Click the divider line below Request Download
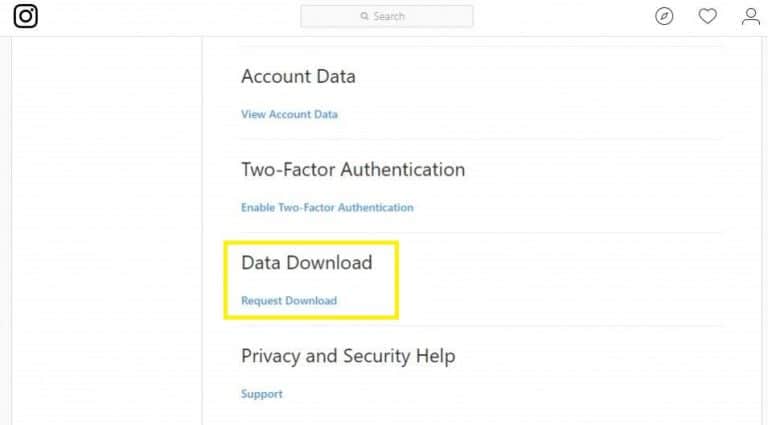The image size is (768, 425). (481, 326)
